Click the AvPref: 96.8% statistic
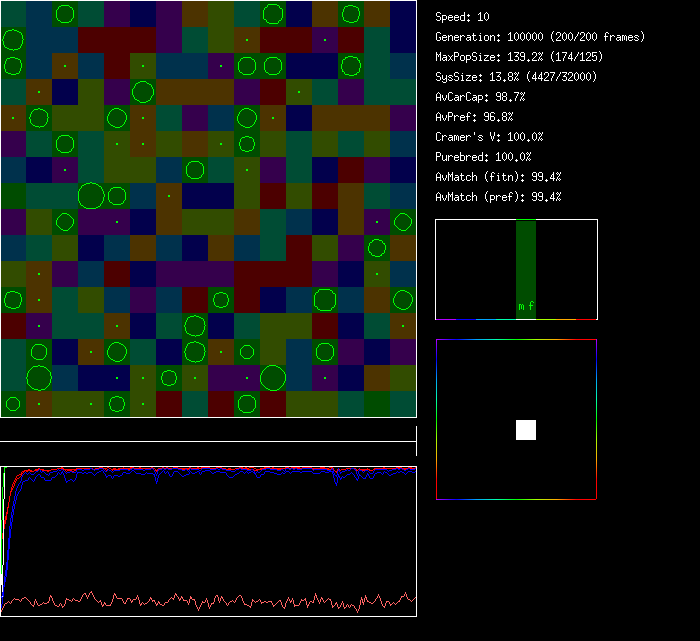 (475, 117)
